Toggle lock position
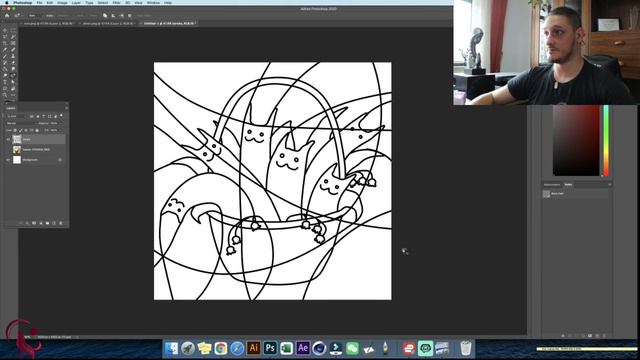The width and height of the screenshot is (640, 360). pyautogui.click(x=26, y=130)
